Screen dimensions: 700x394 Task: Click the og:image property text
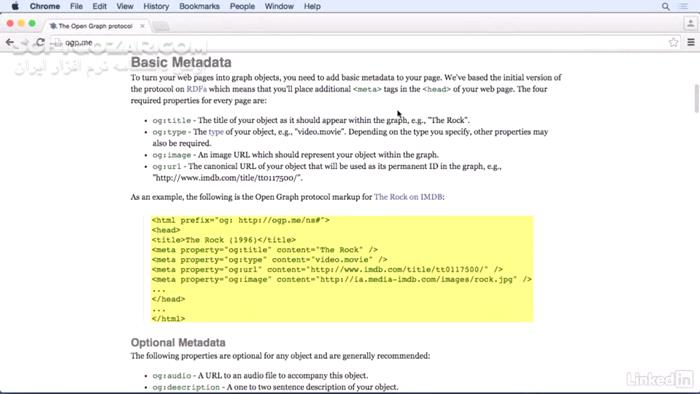pyautogui.click(x=172, y=155)
